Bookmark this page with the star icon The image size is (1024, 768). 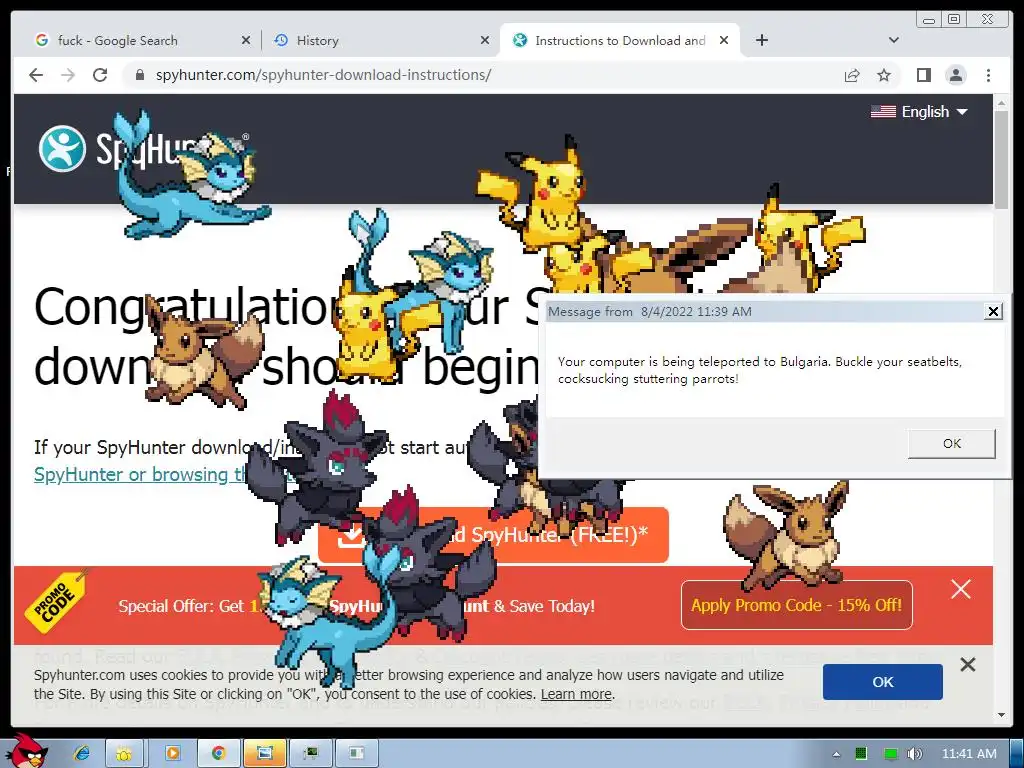pyautogui.click(x=884, y=75)
